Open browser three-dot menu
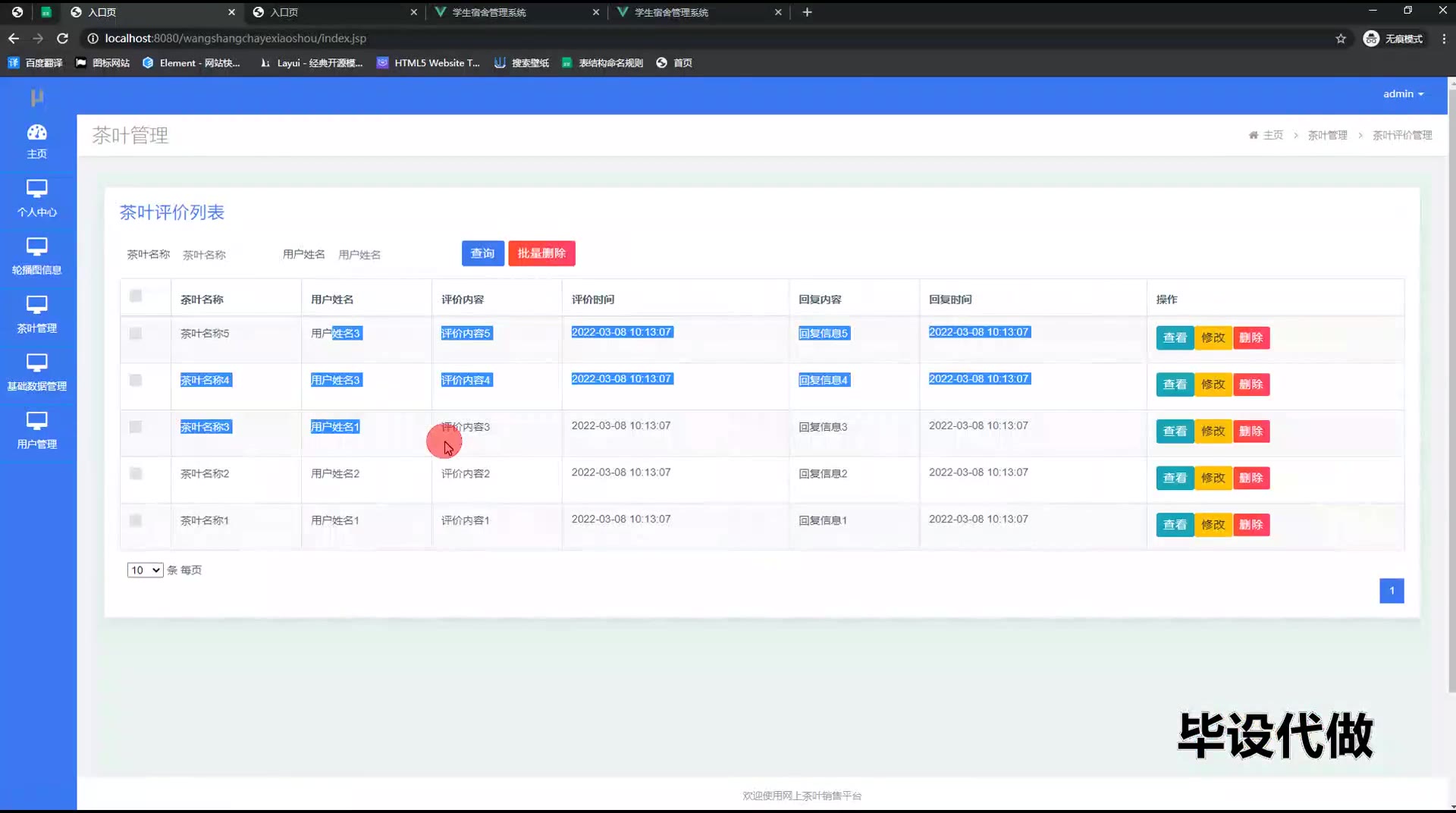The height and width of the screenshot is (813, 1456). pos(1444,39)
